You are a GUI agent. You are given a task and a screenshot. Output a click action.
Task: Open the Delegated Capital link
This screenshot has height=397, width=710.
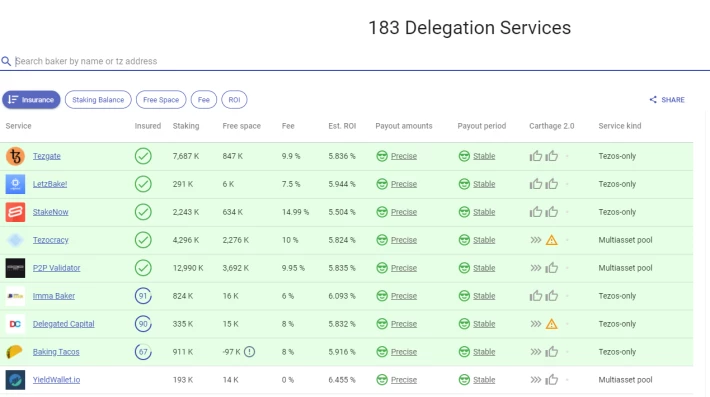[x=63, y=324]
